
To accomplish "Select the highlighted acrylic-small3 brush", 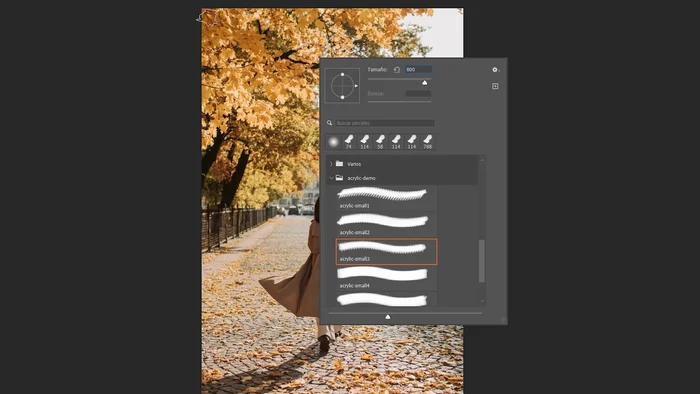I will [x=386, y=252].
